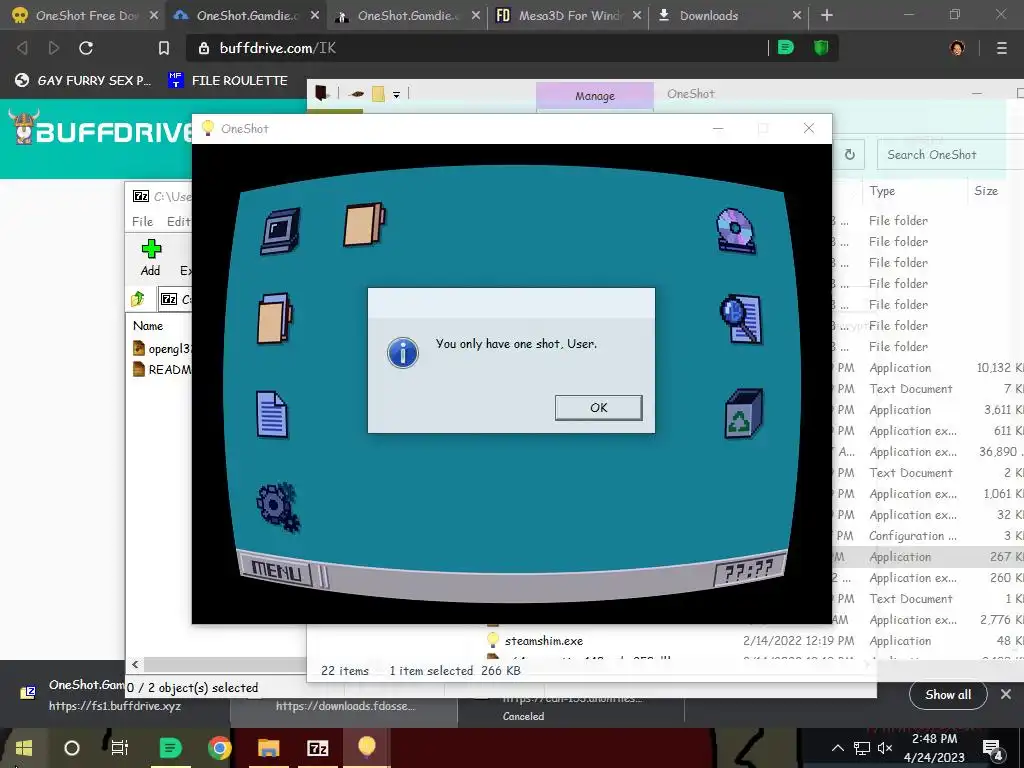Sort by Size column in Explorer
Image resolution: width=1024 pixels, height=768 pixels.
pos(986,191)
